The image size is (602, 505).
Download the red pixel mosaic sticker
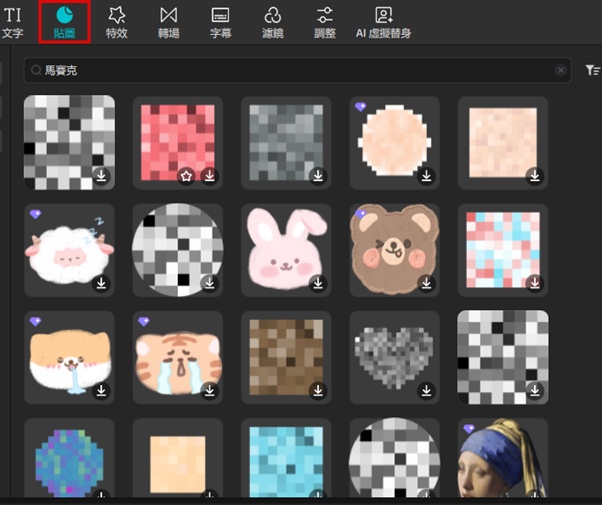(x=209, y=176)
